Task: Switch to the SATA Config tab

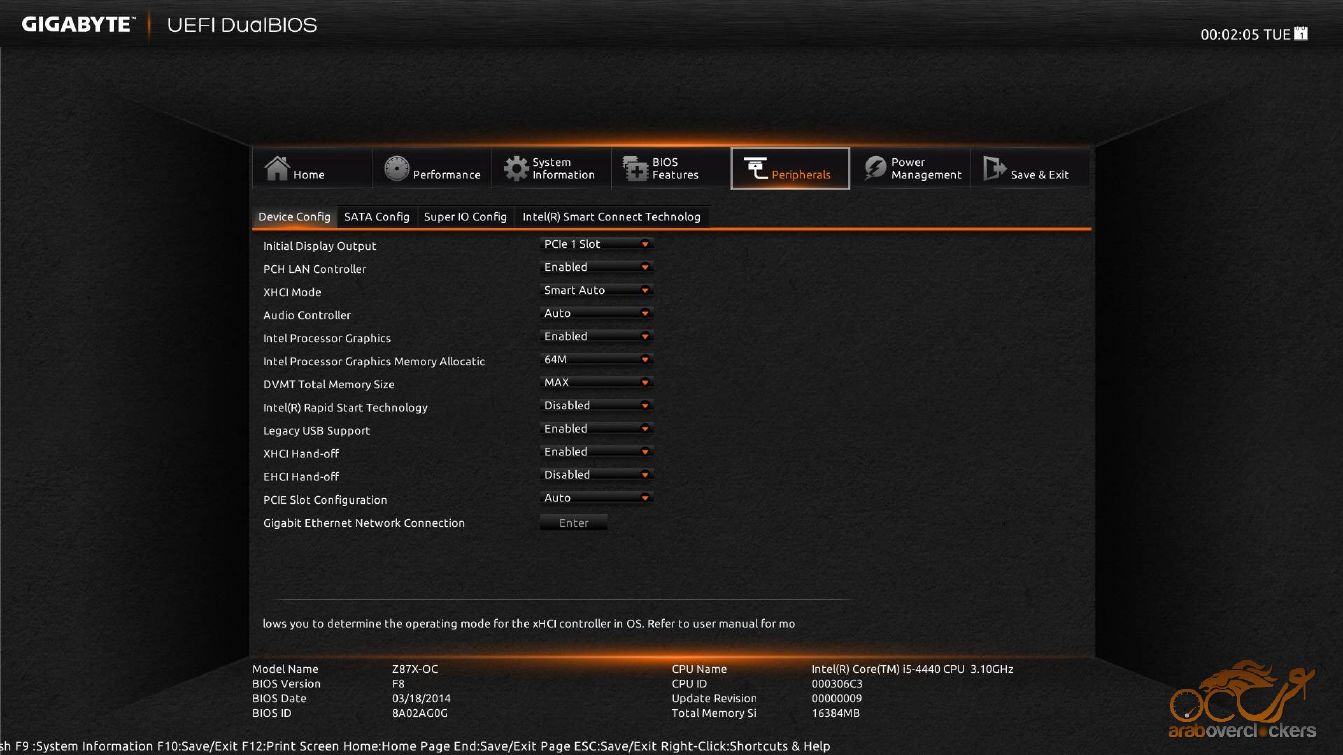Action: [376, 217]
